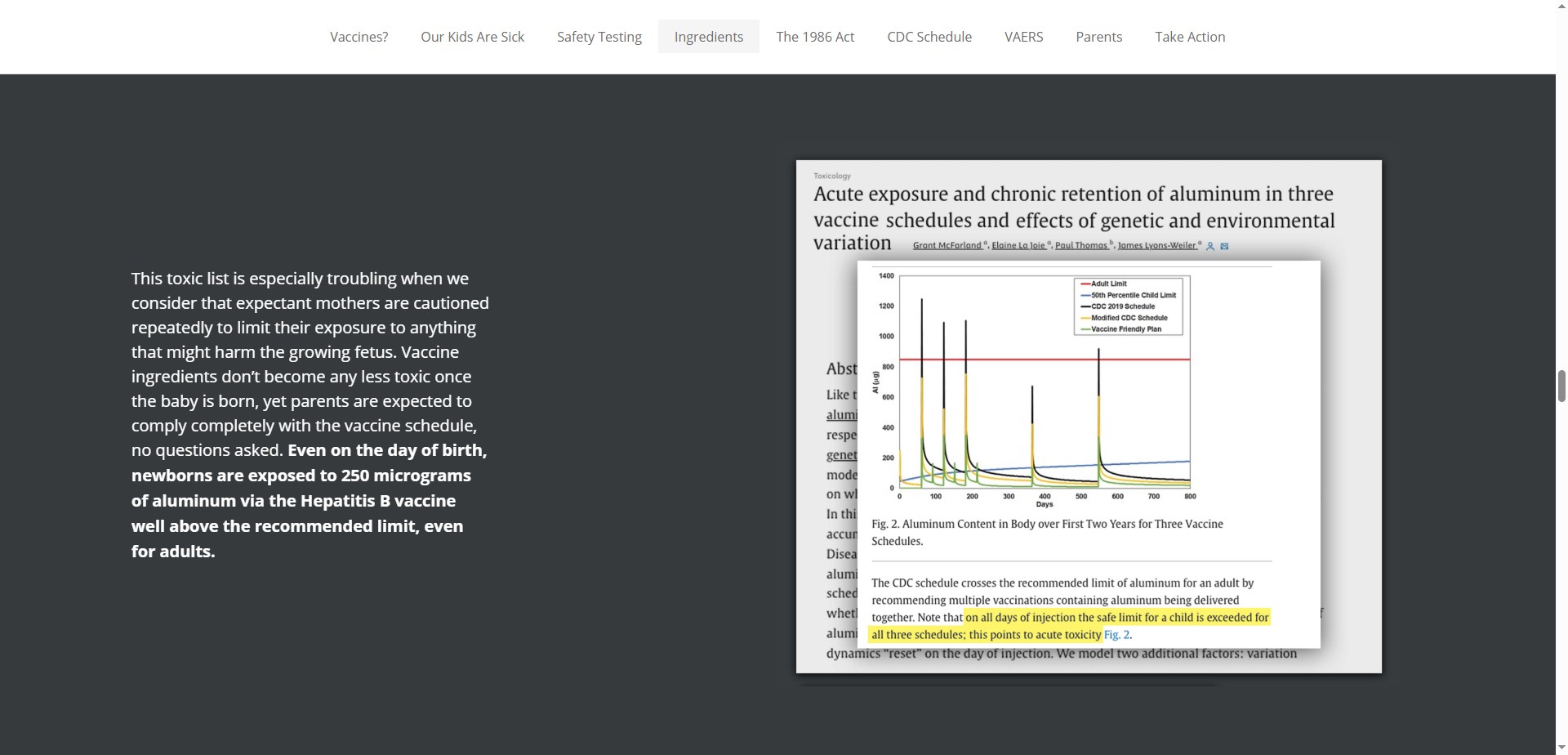Open the Parents menu item
This screenshot has width=1568, height=755.
pyautogui.click(x=1098, y=37)
